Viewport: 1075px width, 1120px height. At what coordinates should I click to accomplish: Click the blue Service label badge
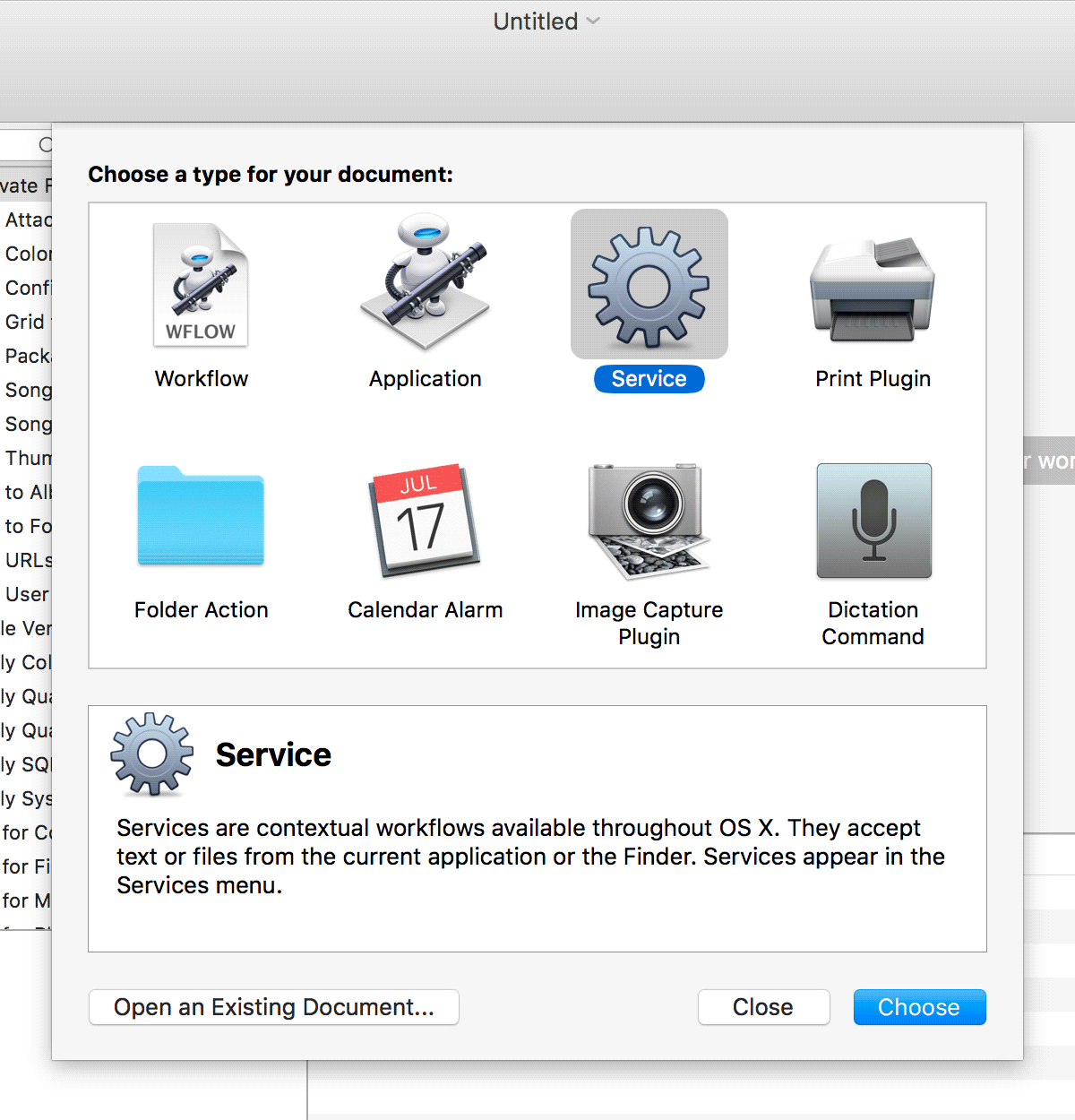click(649, 378)
